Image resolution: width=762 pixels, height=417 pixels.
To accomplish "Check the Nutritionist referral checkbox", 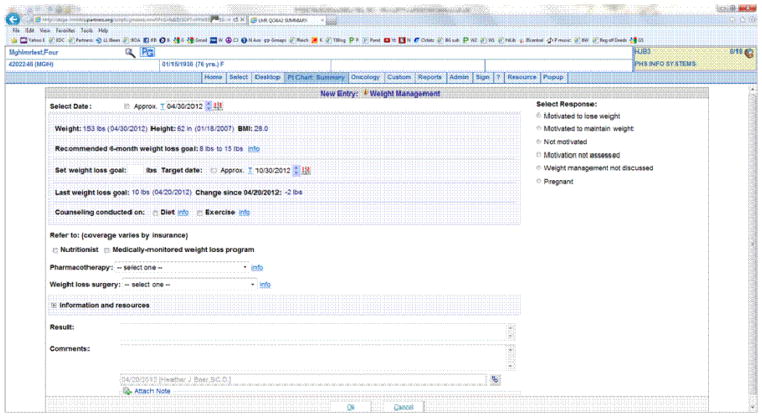I will pyautogui.click(x=55, y=250).
